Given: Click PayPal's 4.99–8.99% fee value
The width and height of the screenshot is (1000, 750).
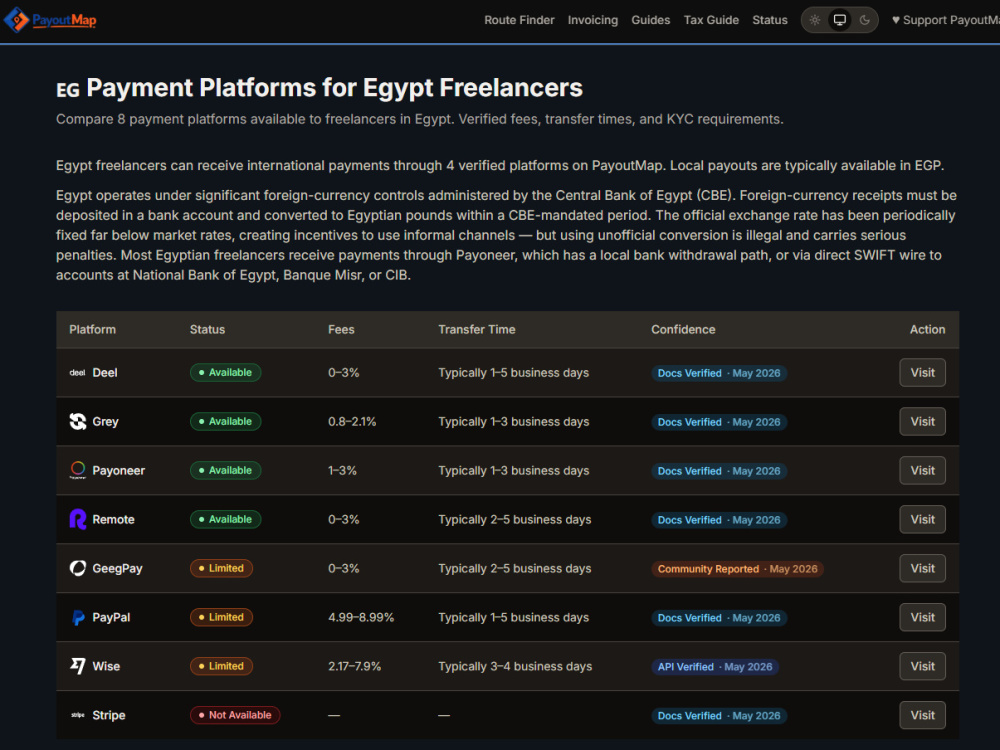Looking at the screenshot, I should coord(361,617).
